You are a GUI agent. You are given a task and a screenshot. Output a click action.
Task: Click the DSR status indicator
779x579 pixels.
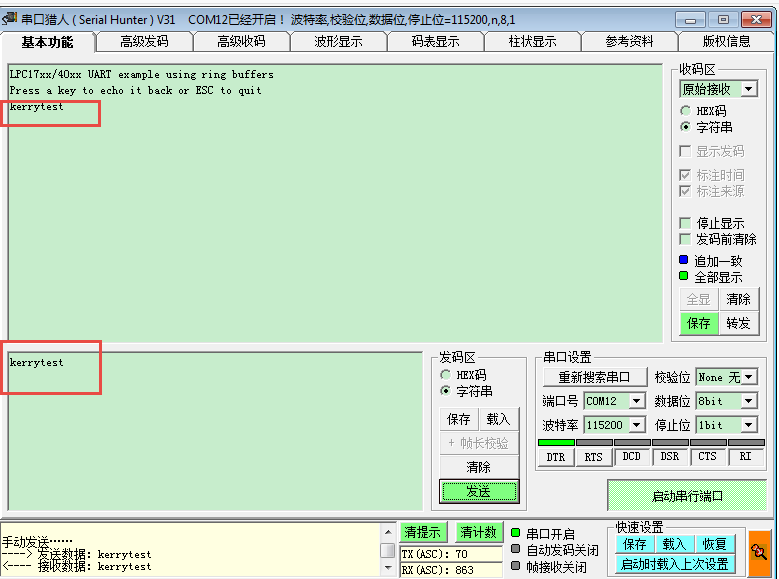tap(670, 456)
